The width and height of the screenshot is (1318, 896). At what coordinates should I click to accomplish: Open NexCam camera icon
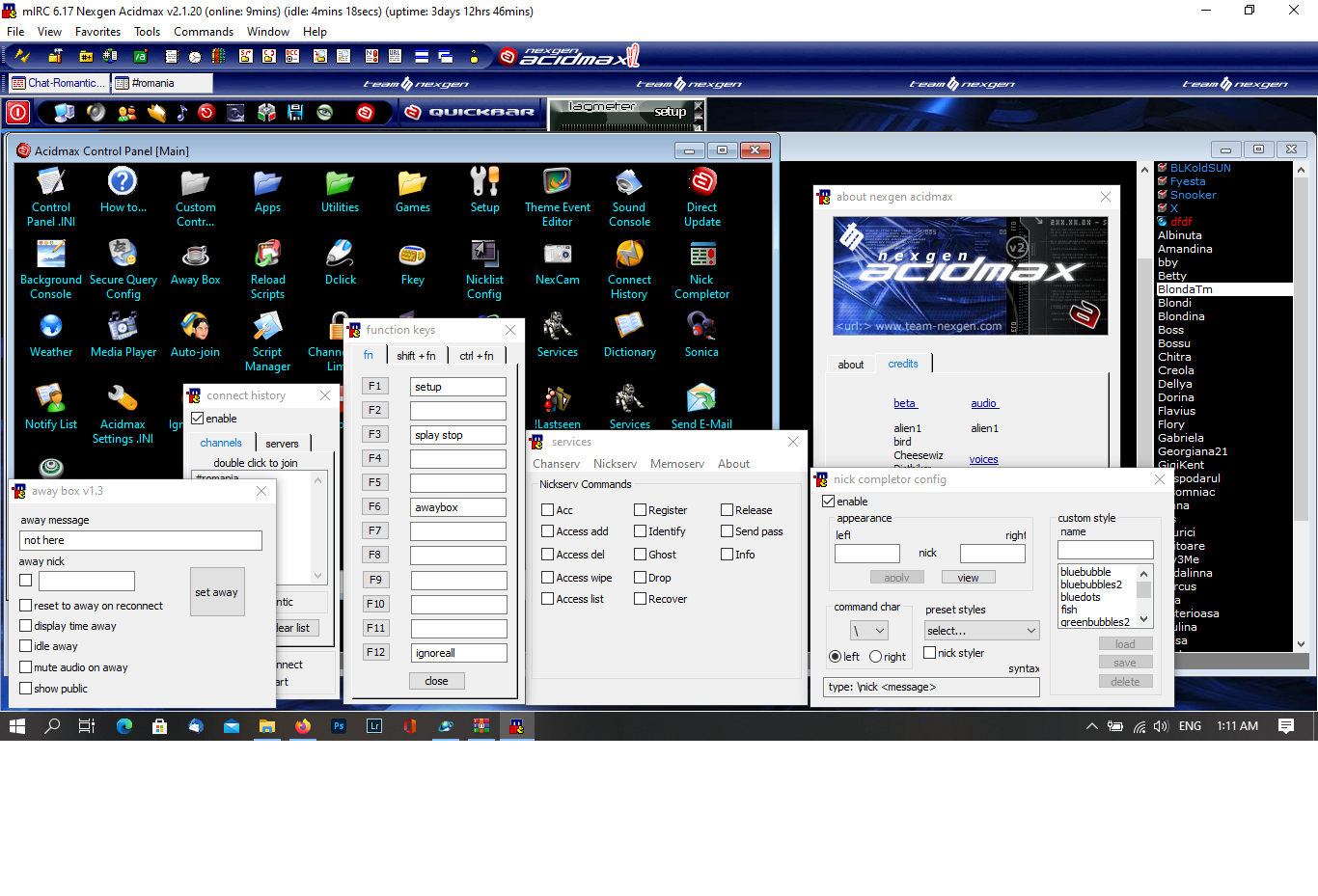[558, 261]
